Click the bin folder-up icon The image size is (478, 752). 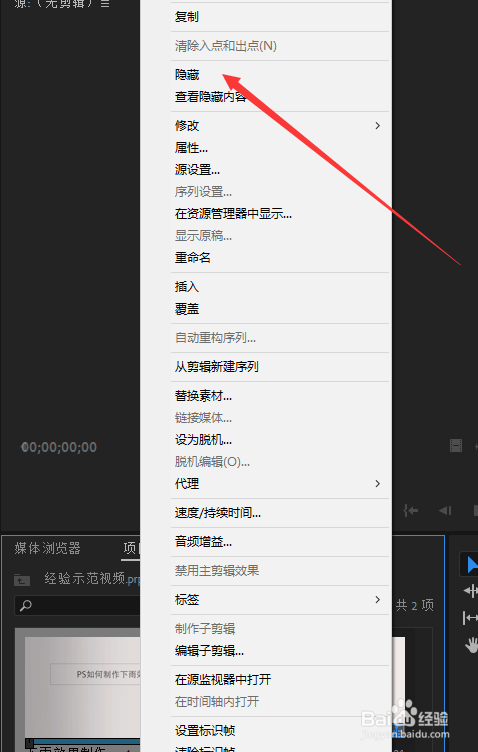(x=22, y=580)
